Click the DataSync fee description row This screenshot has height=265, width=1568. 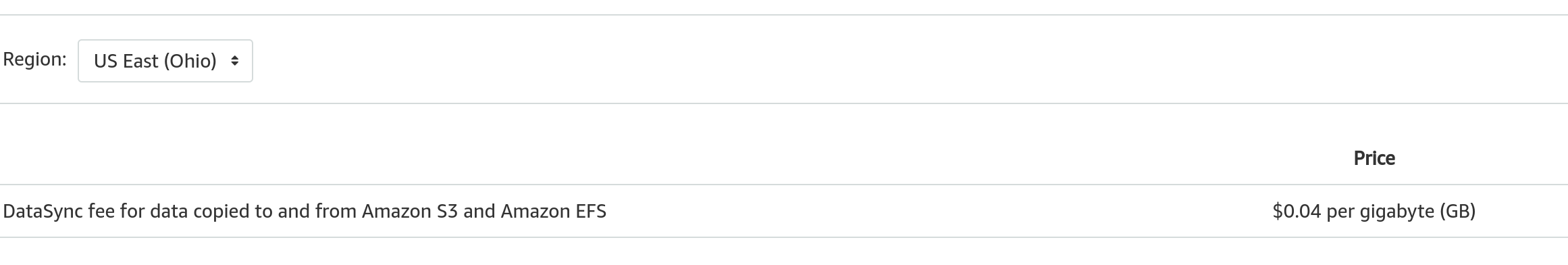point(783,212)
